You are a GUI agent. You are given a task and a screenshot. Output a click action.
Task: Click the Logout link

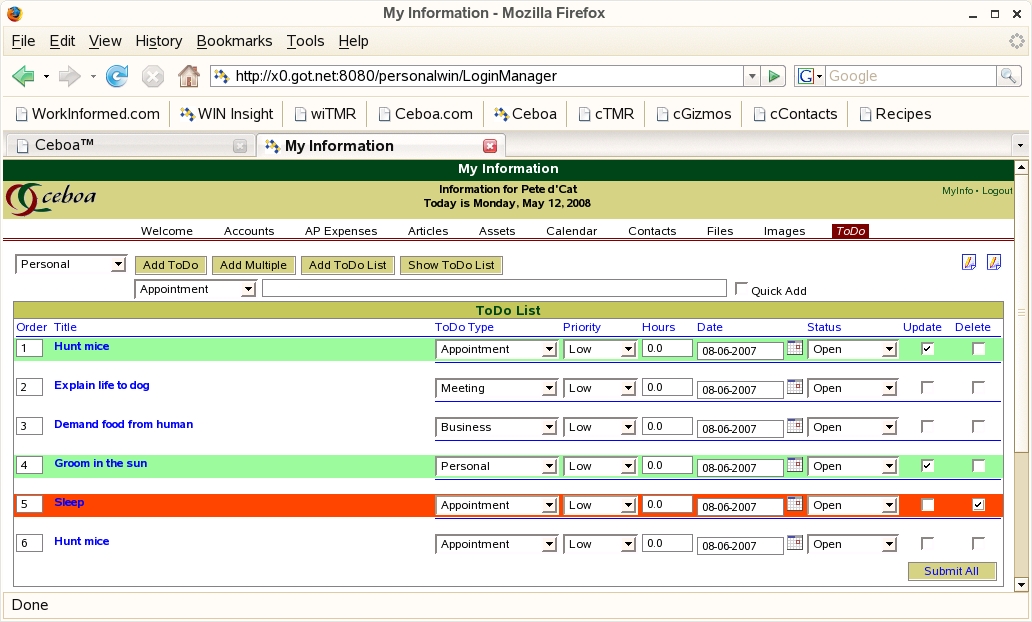997,191
